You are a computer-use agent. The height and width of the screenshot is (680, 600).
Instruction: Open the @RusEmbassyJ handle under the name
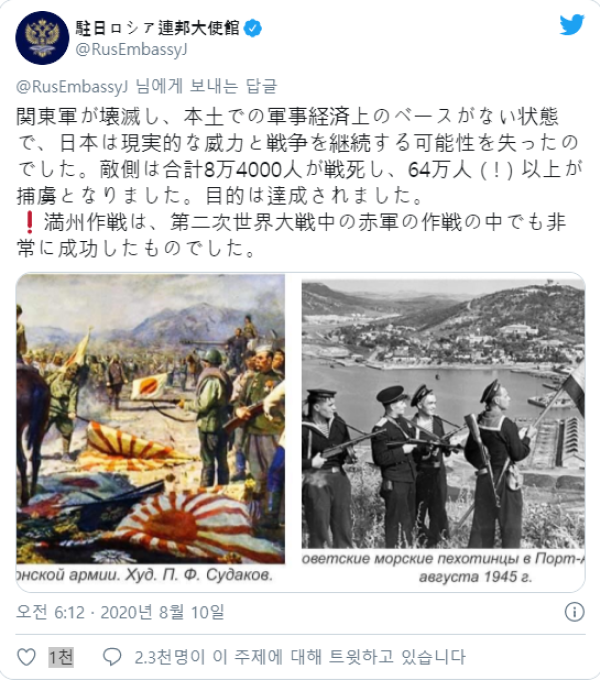click(131, 49)
